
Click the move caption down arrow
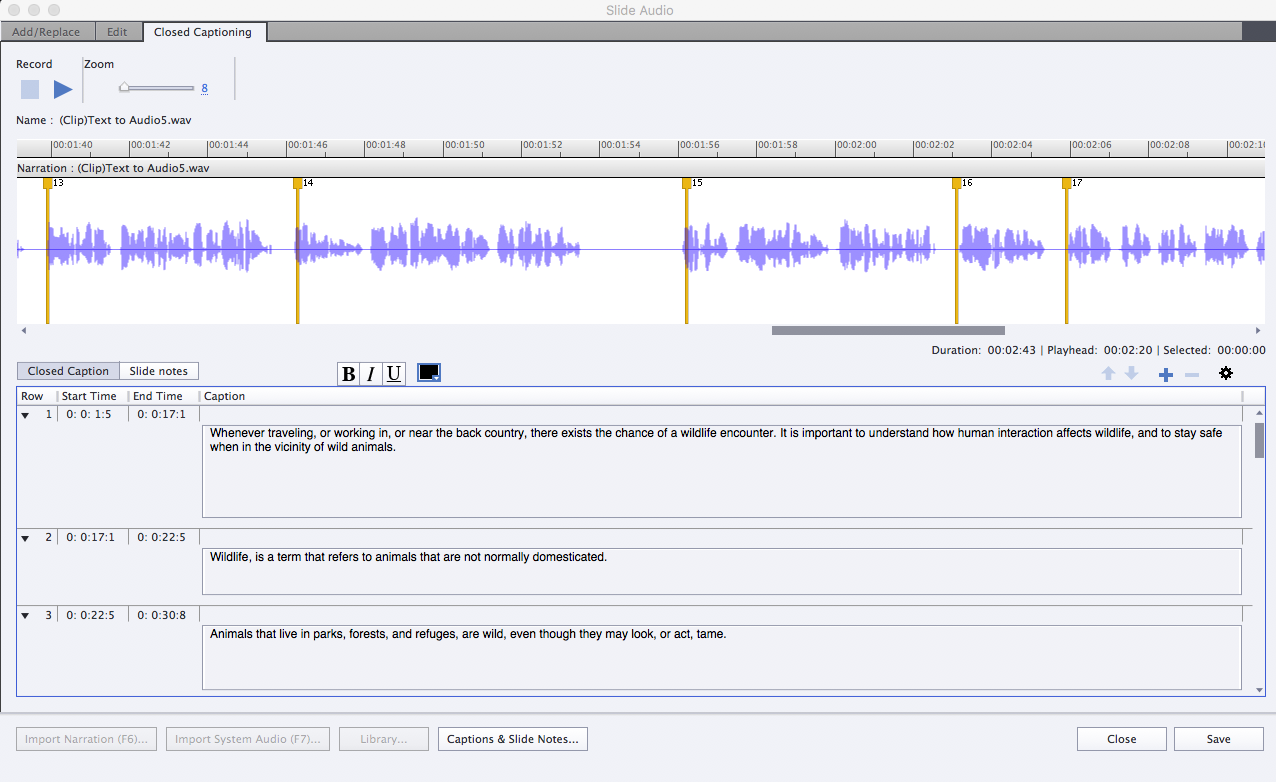pyautogui.click(x=1131, y=373)
